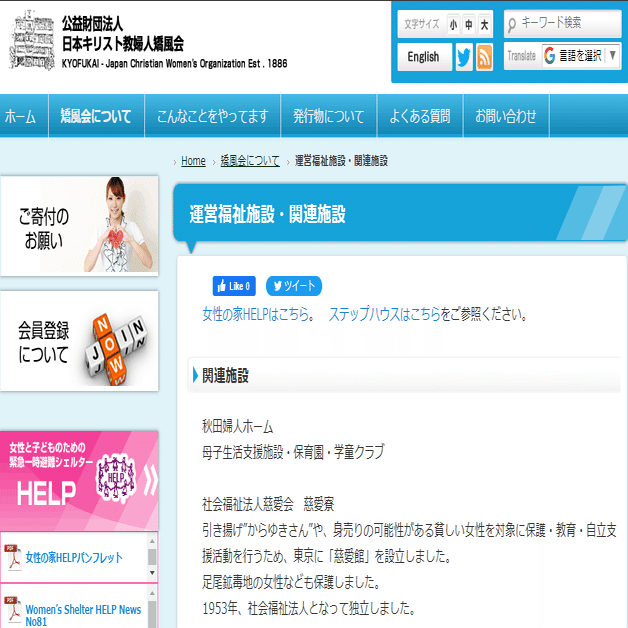Open the Twitter icon link in header
The width and height of the screenshot is (628, 628).
pyautogui.click(x=464, y=57)
